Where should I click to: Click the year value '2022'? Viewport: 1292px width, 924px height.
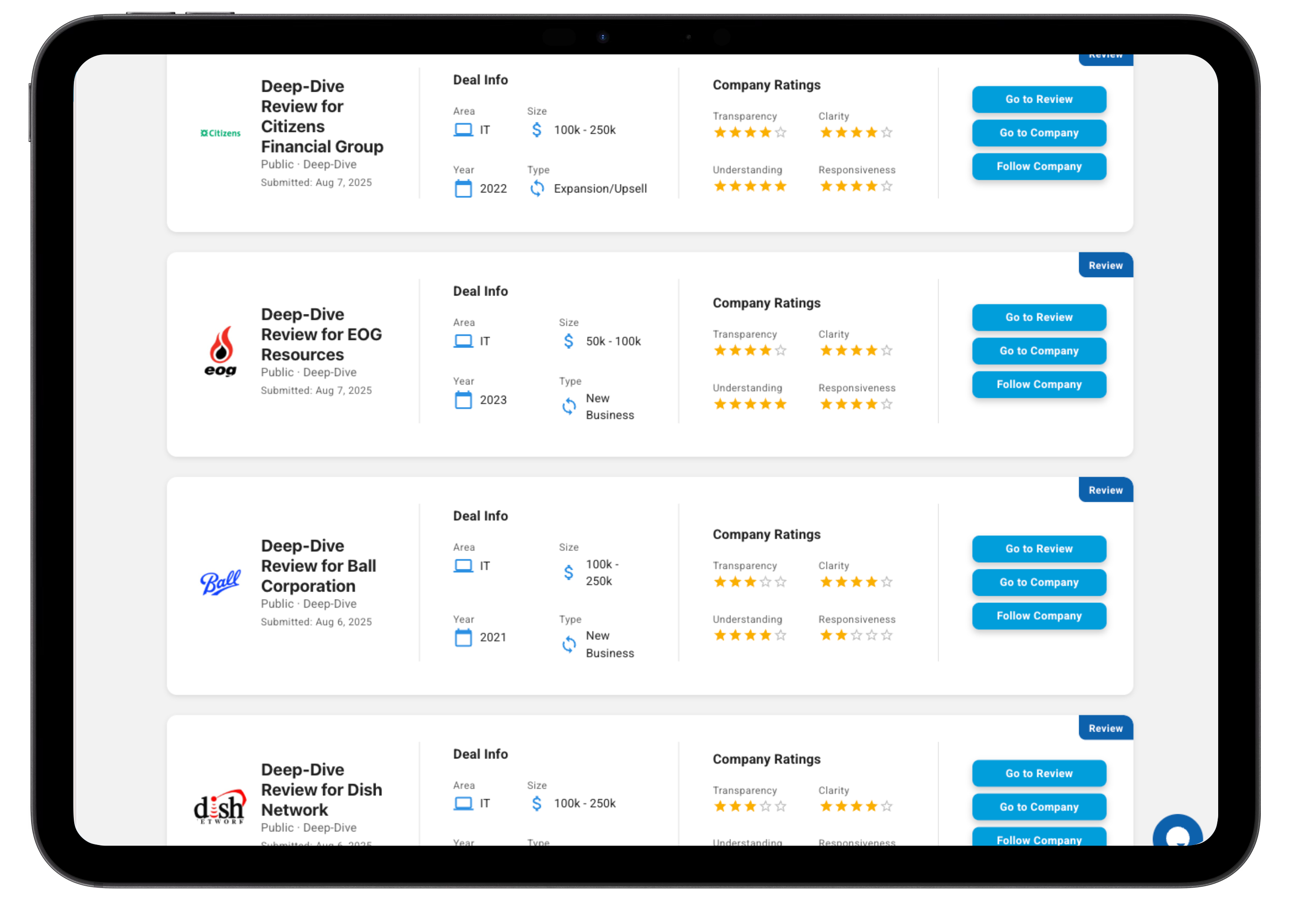[493, 189]
